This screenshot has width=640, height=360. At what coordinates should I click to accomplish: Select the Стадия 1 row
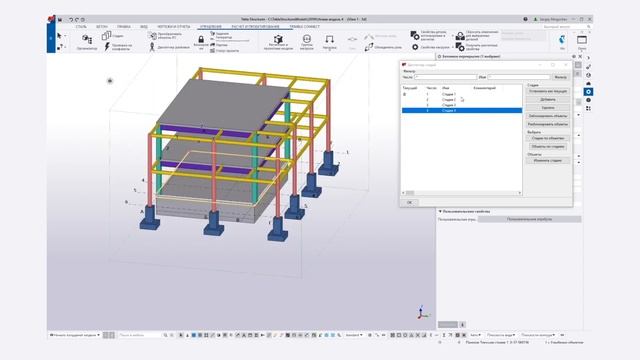click(x=462, y=94)
